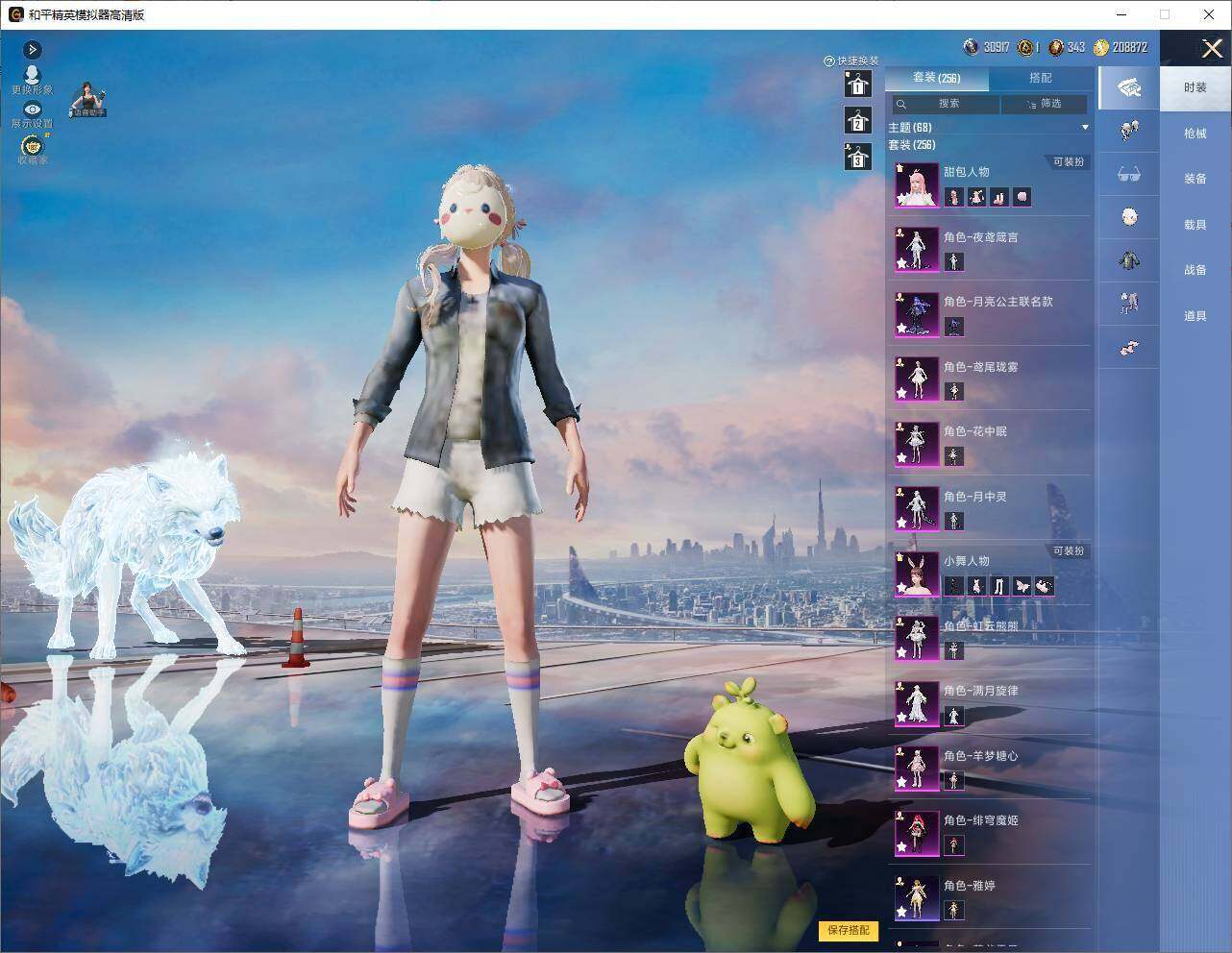Select quick outfit hanger slot 3
Screen dimensions: 1232x953
[x=858, y=157]
